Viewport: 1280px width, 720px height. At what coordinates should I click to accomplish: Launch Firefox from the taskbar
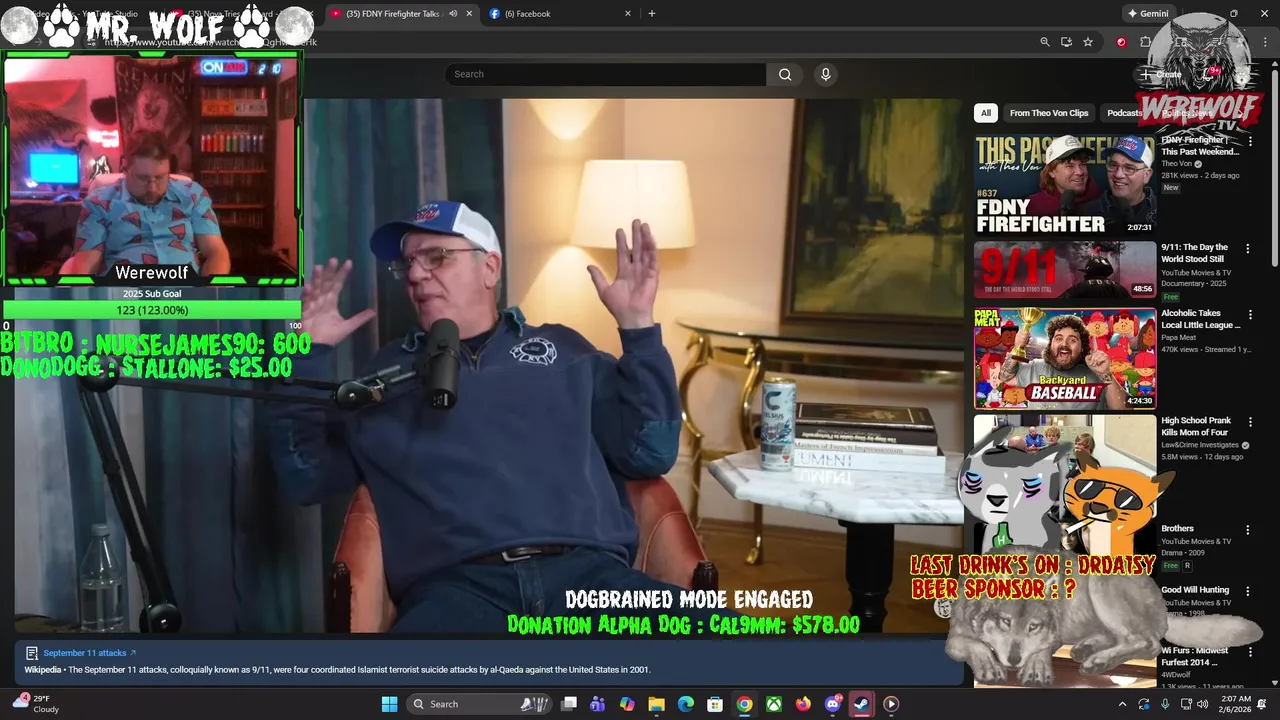(803, 704)
